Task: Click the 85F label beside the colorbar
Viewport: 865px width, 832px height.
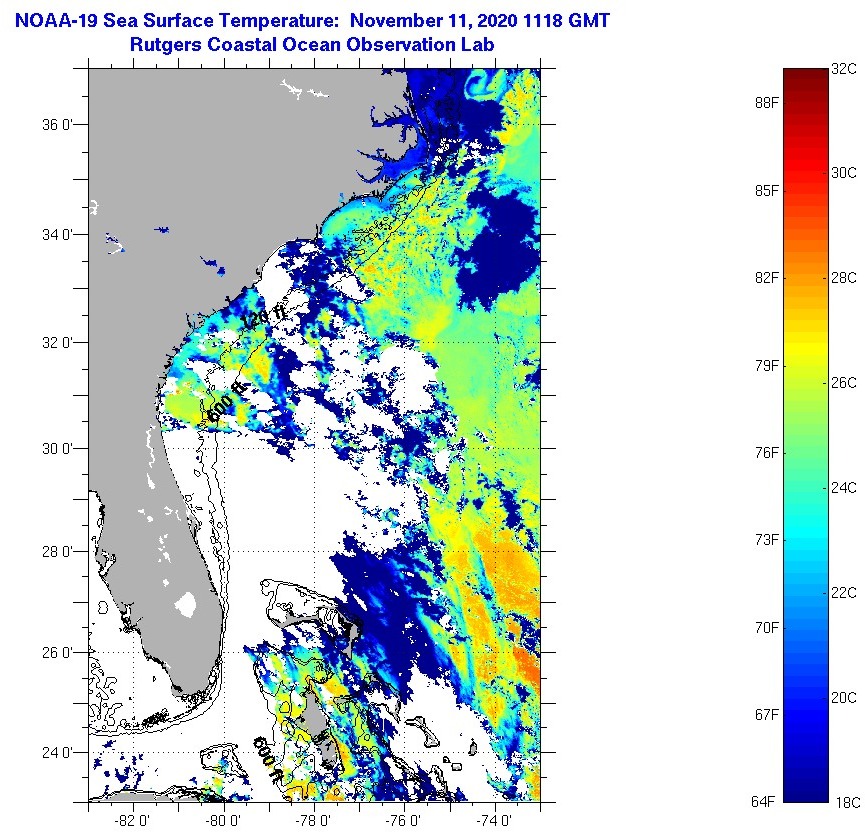Action: click(x=767, y=191)
